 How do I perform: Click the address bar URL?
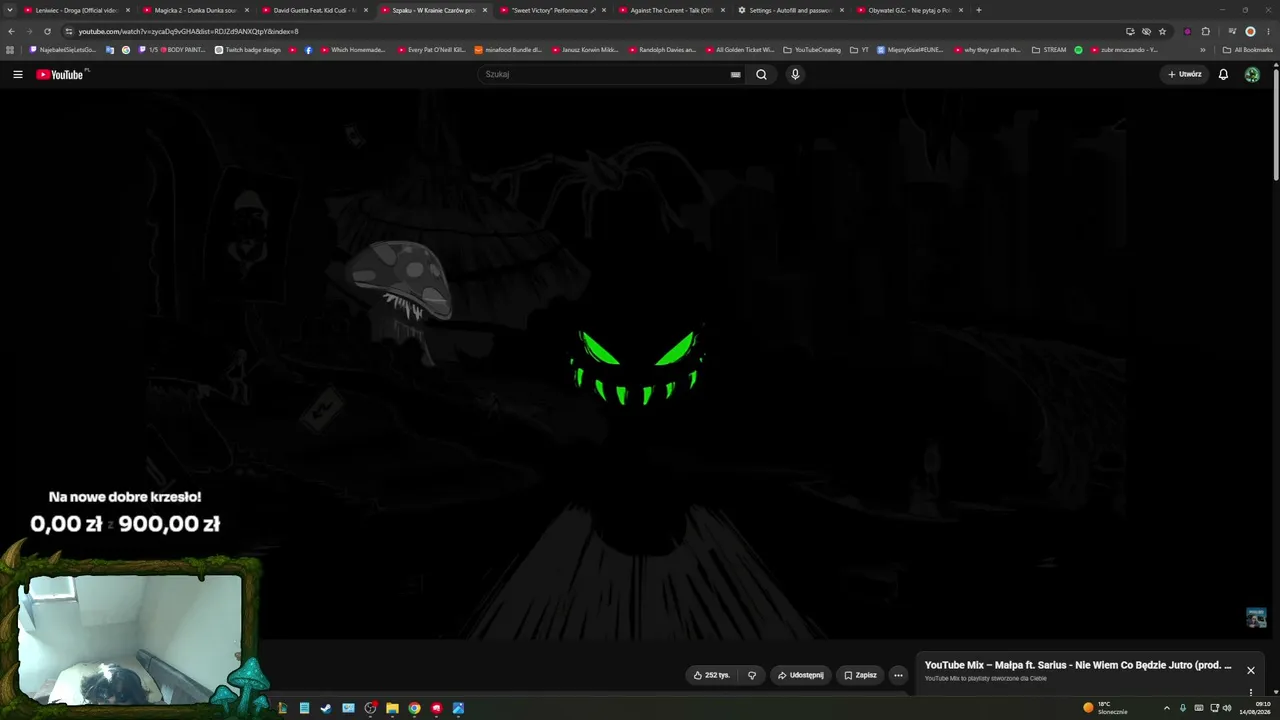(x=189, y=31)
